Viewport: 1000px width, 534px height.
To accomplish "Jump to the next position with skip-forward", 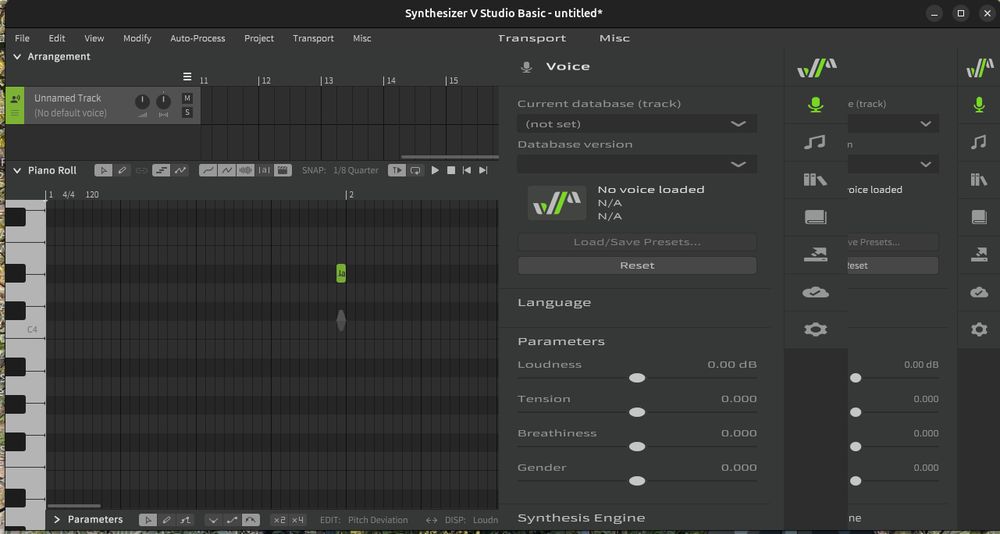I will [483, 170].
